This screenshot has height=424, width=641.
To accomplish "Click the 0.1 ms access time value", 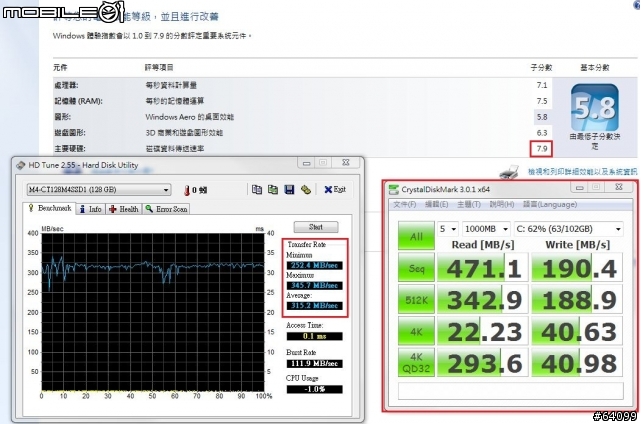I will 314,336.
